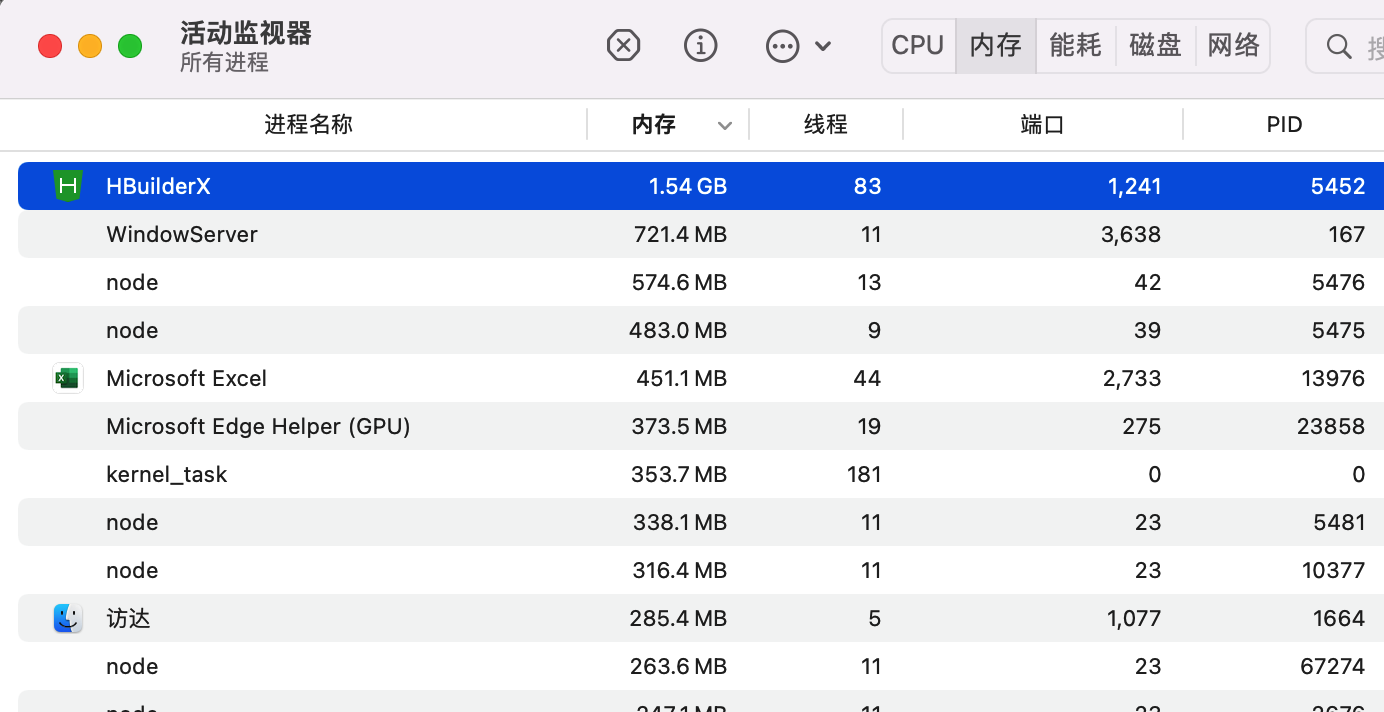Screen dimensions: 1384x712
Task: Click ports value 1,077 for 访达
Action: [x=1134, y=618]
